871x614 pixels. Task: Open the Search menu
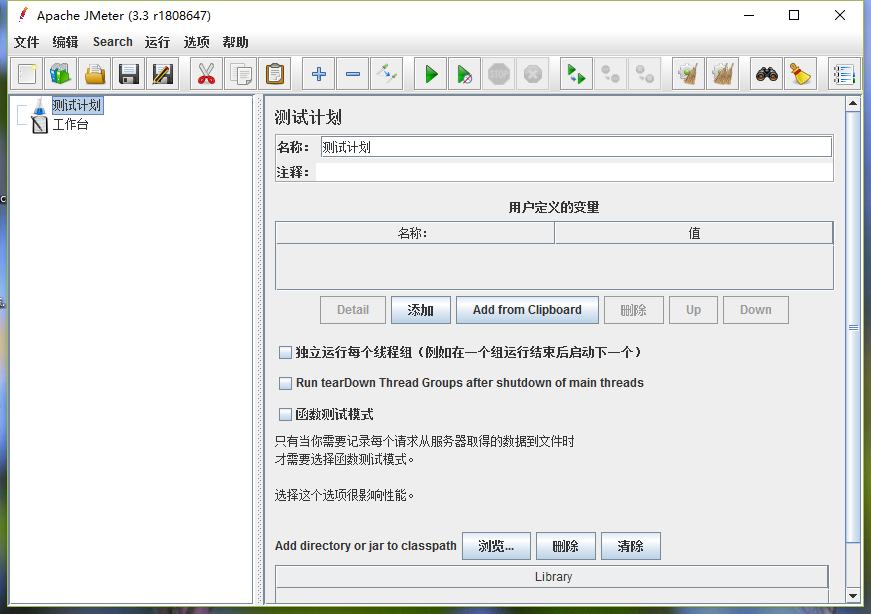(113, 42)
